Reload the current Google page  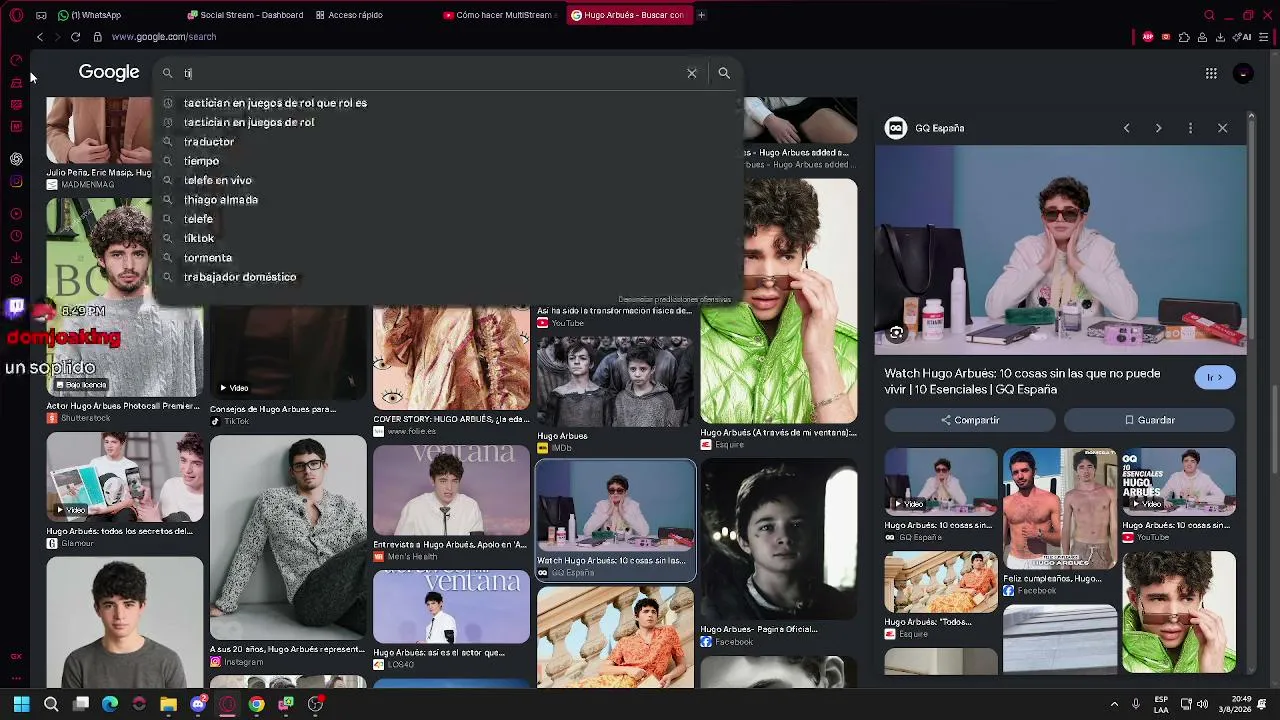coord(75,37)
